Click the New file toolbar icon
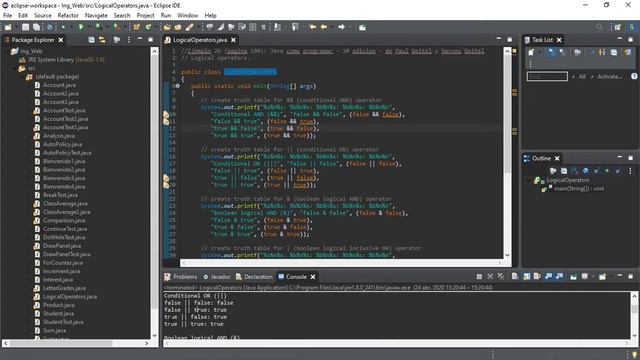Image resolution: width=640 pixels, height=360 pixels. (8, 27)
